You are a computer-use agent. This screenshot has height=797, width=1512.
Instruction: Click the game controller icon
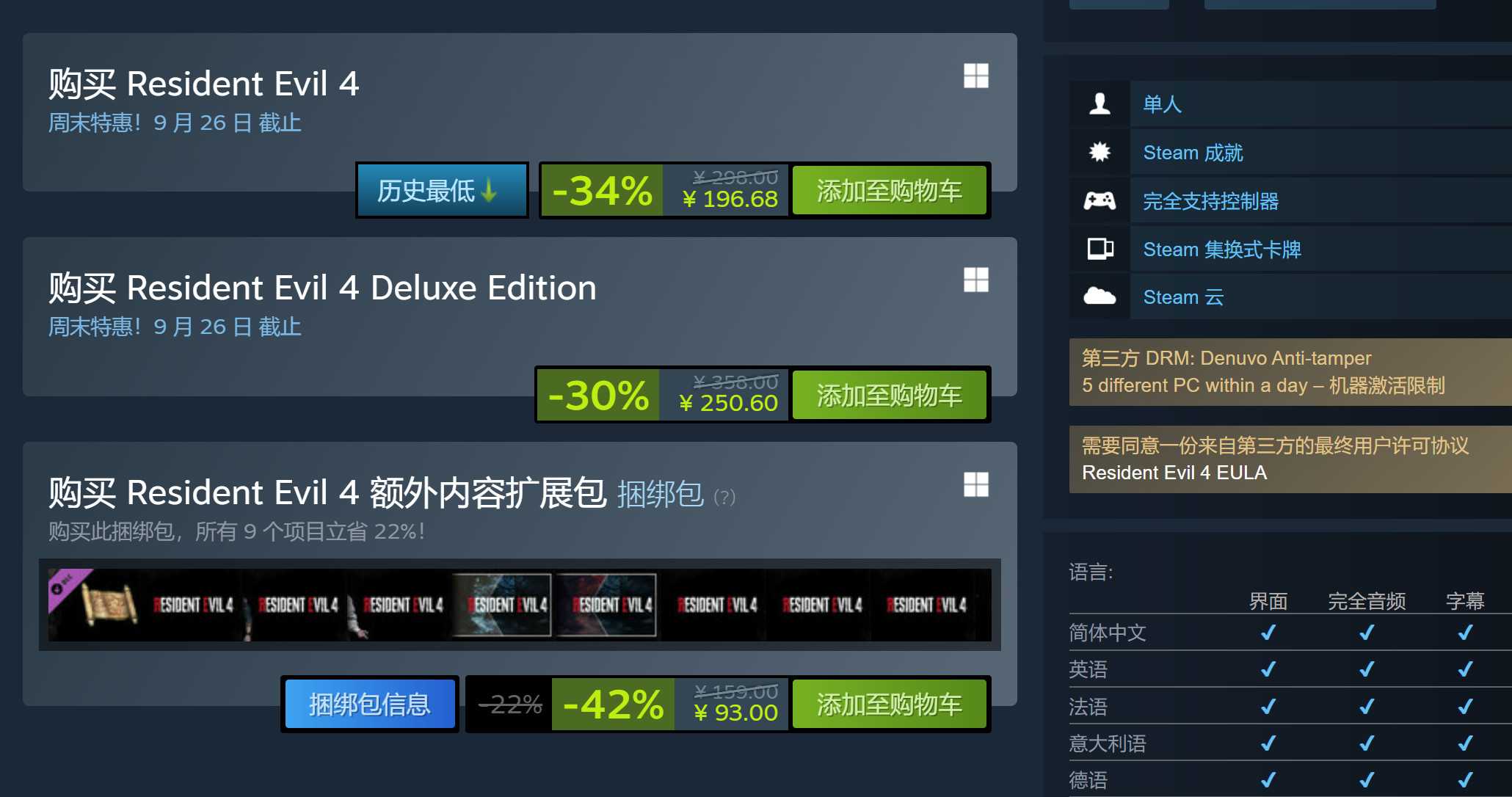(x=1100, y=200)
